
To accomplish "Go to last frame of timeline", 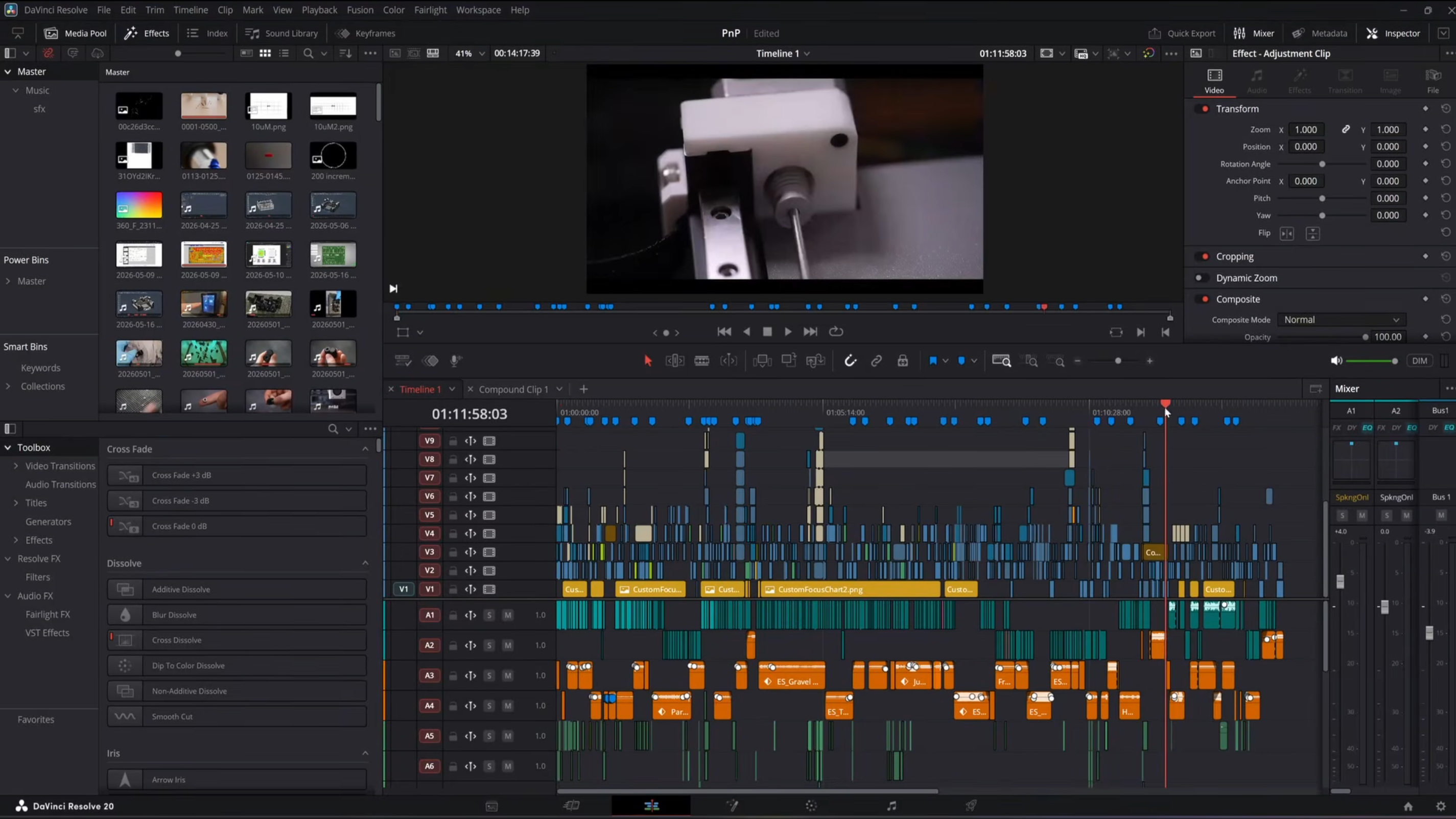I will tap(810, 332).
